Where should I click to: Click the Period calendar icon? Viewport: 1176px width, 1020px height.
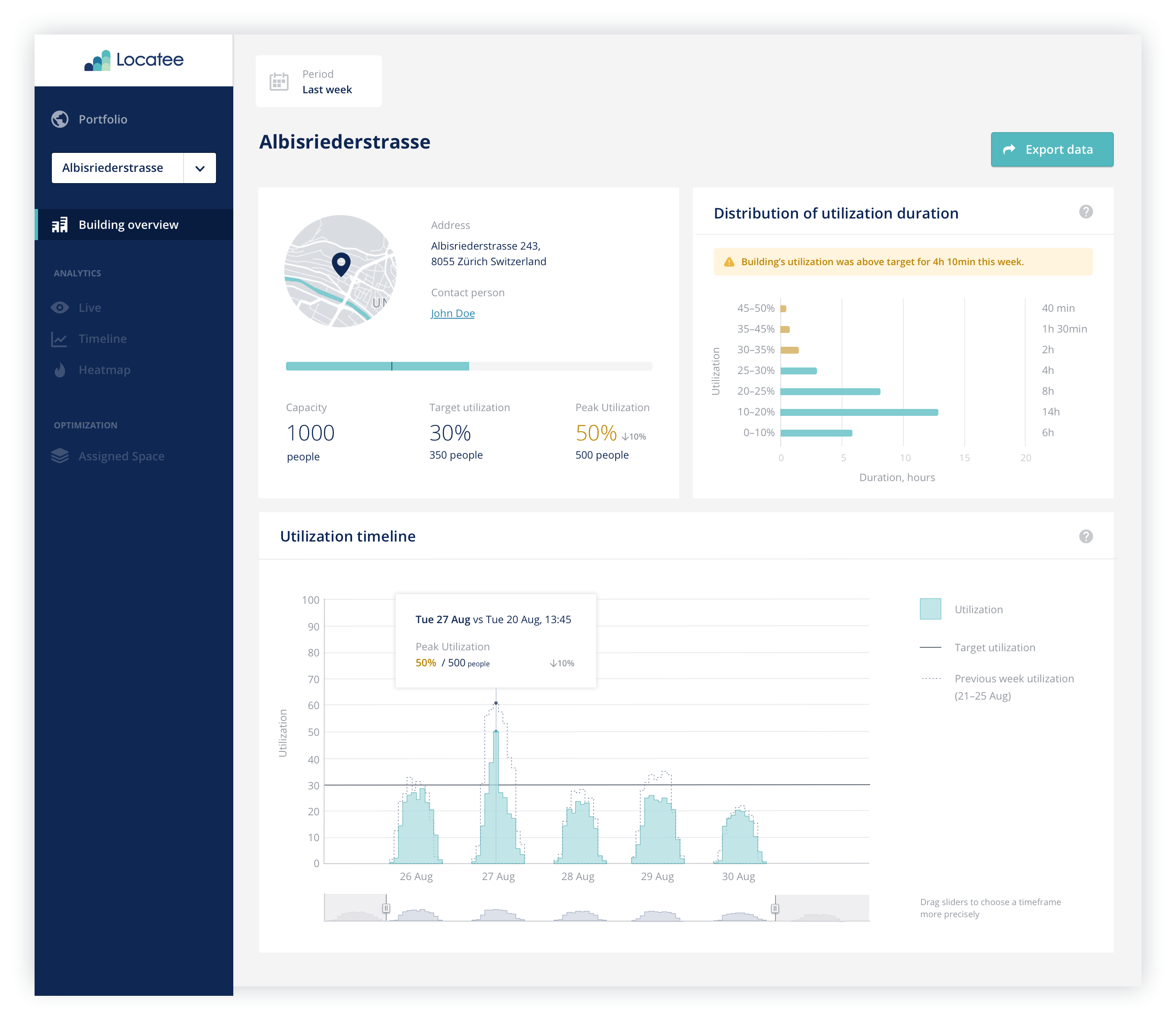pos(279,81)
